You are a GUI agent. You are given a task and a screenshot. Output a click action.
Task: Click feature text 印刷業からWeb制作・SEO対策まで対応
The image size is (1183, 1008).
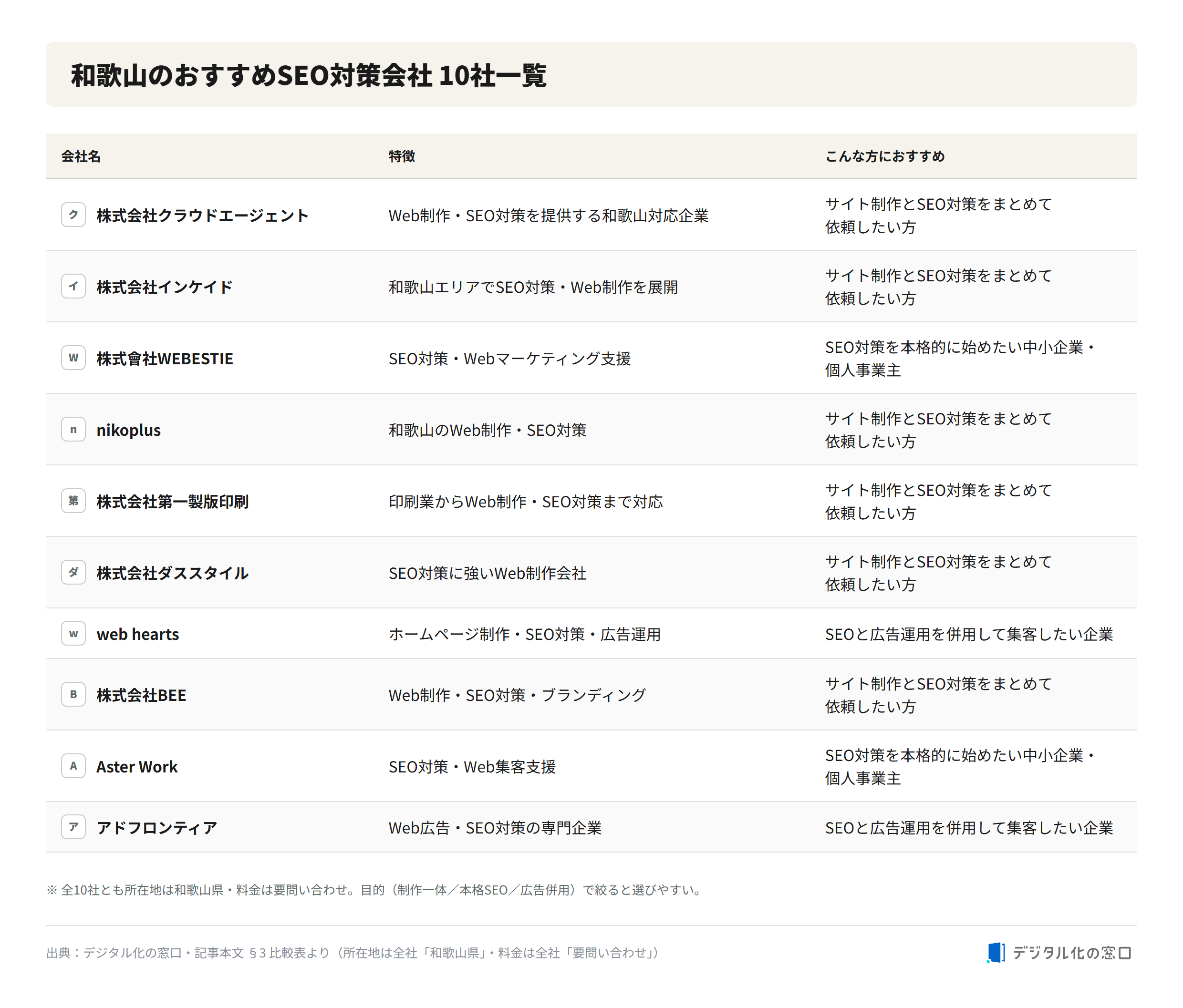[526, 501]
